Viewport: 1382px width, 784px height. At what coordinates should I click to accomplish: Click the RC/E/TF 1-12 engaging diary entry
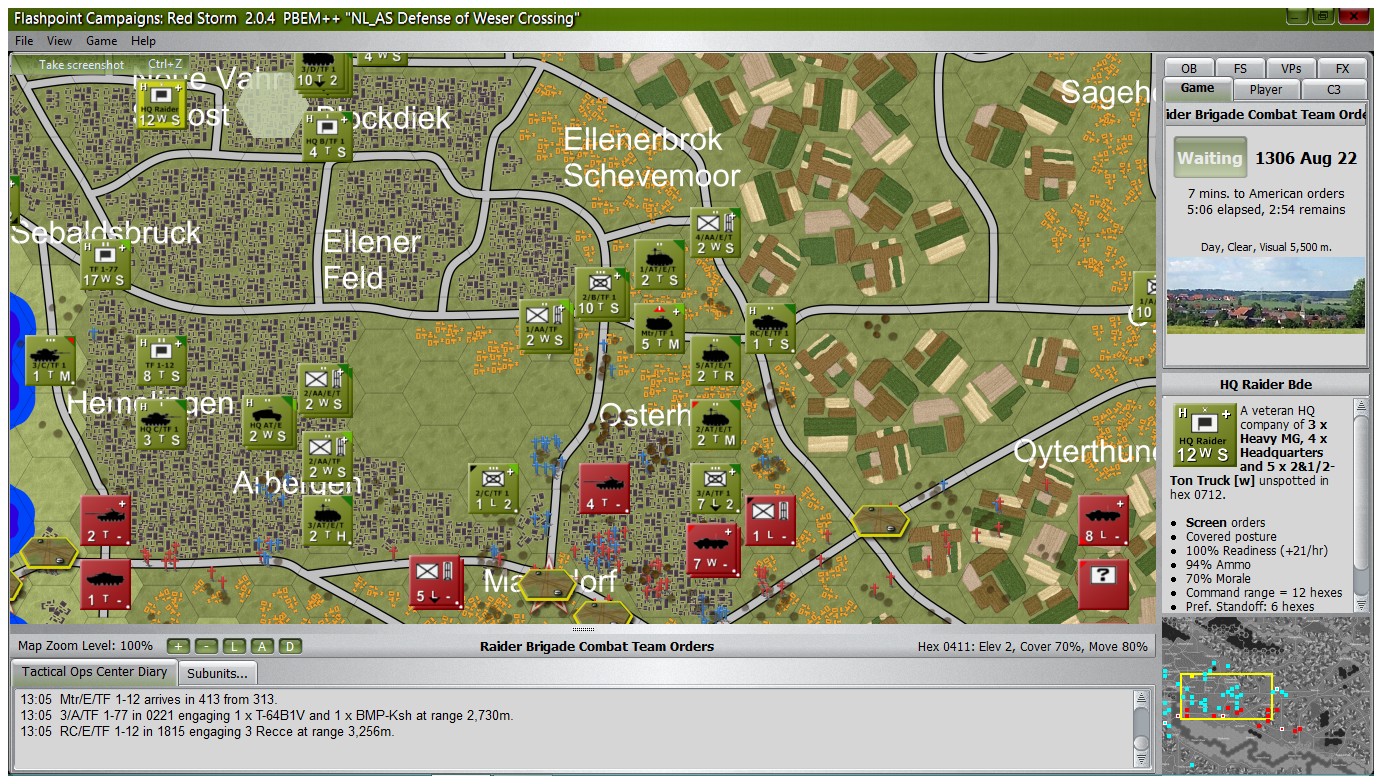(208, 731)
